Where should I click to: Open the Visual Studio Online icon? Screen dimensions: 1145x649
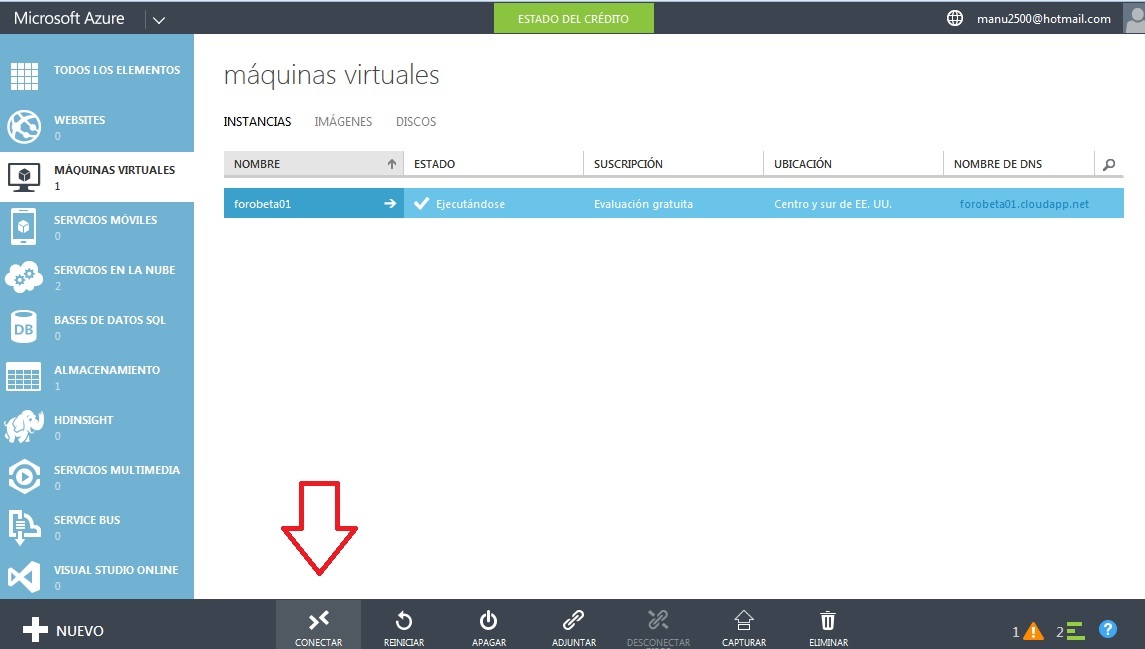(x=23, y=577)
